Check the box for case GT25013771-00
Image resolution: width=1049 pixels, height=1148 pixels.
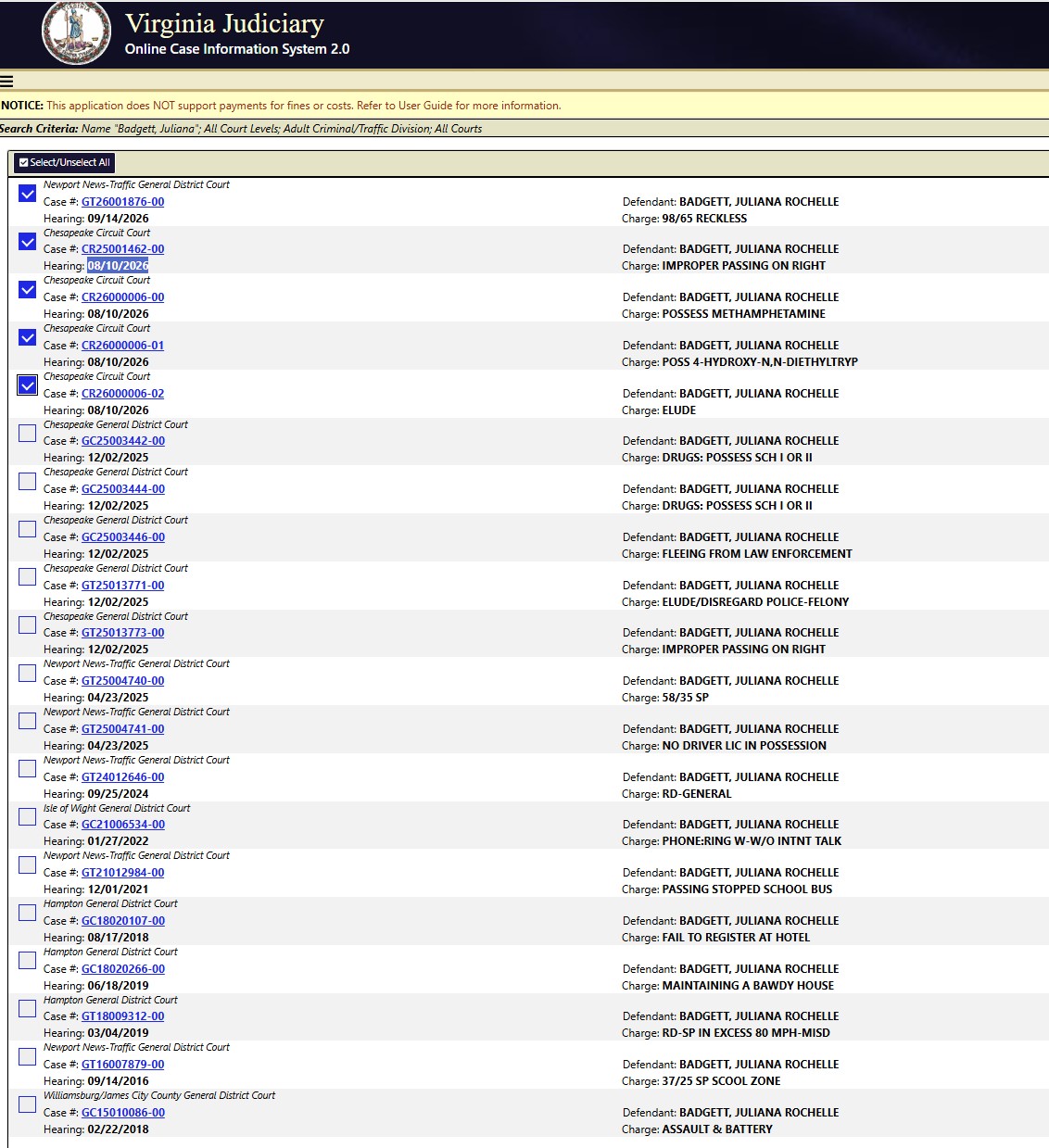click(x=28, y=577)
